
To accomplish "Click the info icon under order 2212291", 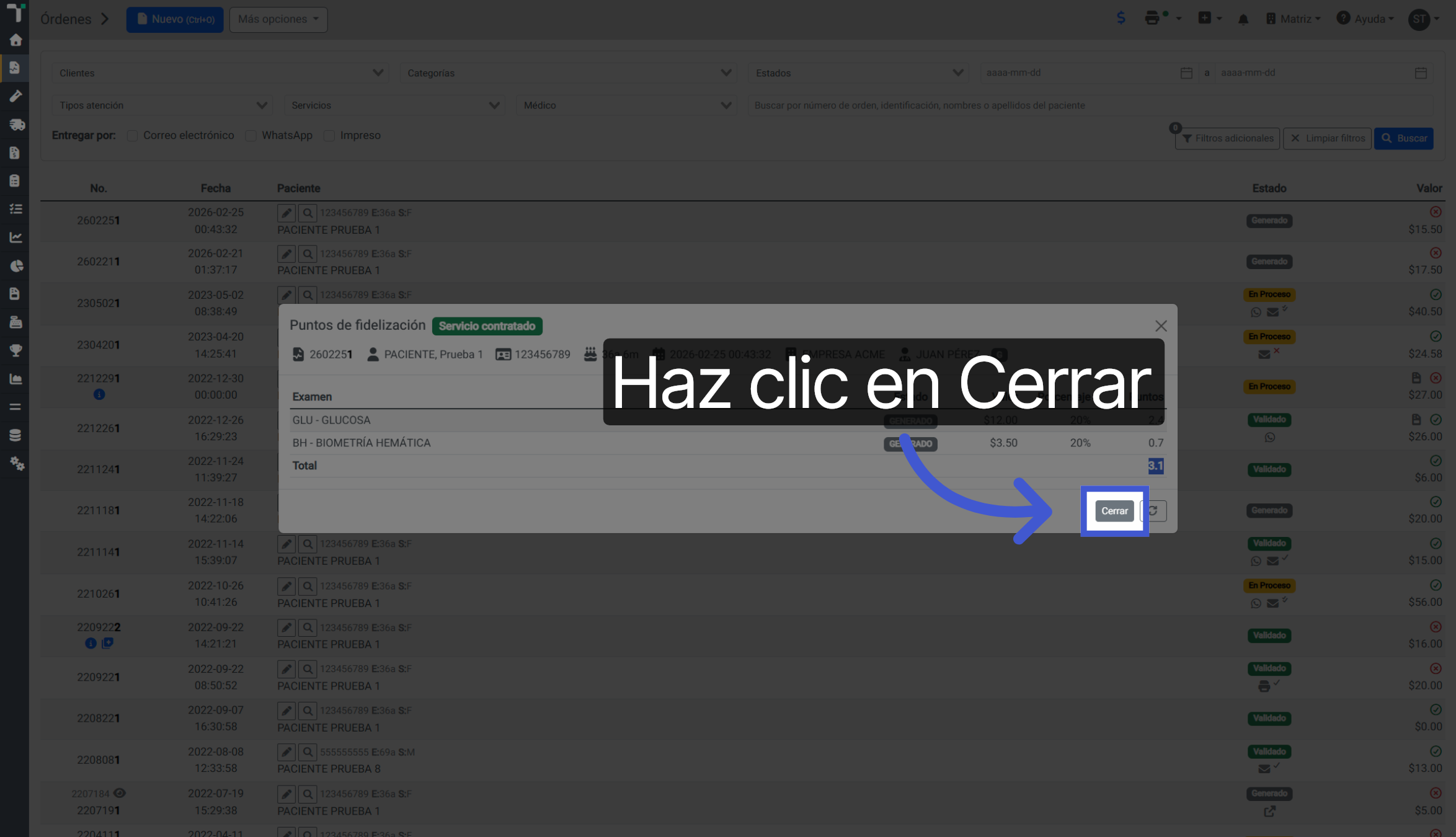I will pos(99,394).
